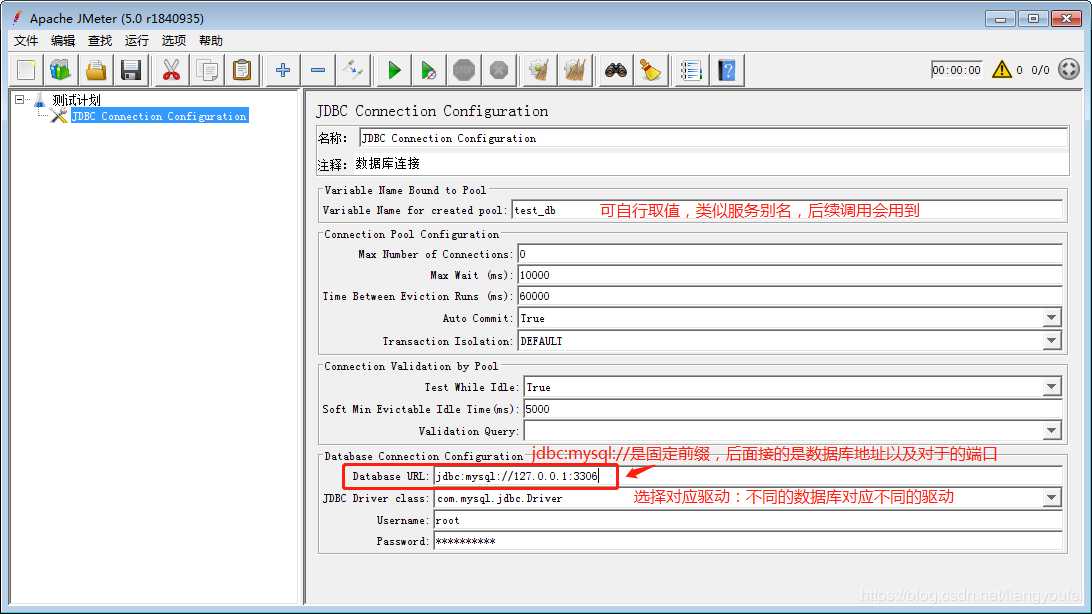This screenshot has height=614, width=1092.
Task: Click the Paste clipboard icon
Action: [242, 70]
